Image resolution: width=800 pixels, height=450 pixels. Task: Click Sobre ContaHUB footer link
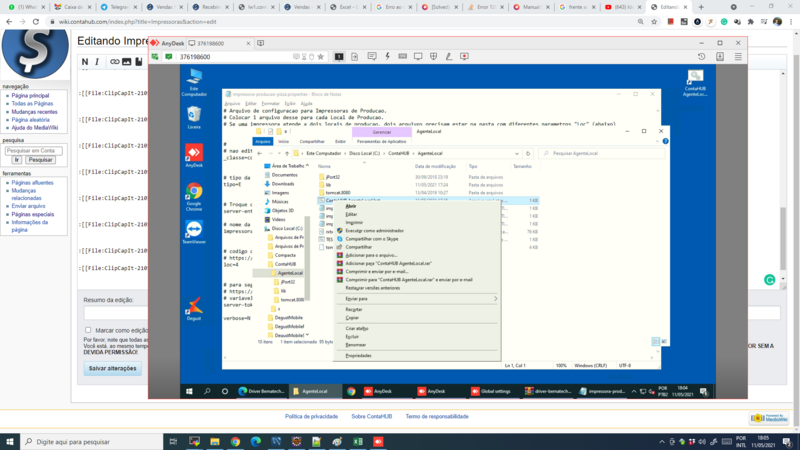click(371, 417)
